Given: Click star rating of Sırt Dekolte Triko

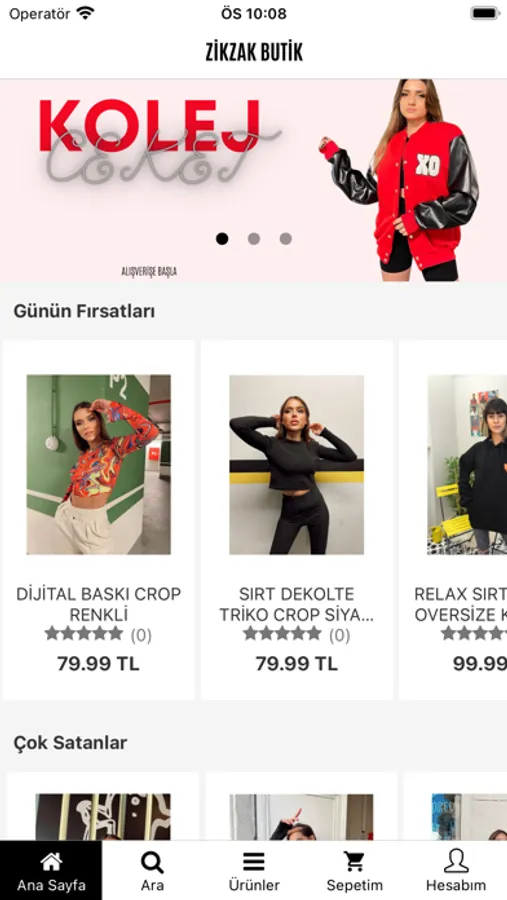Looking at the screenshot, I should [282, 634].
